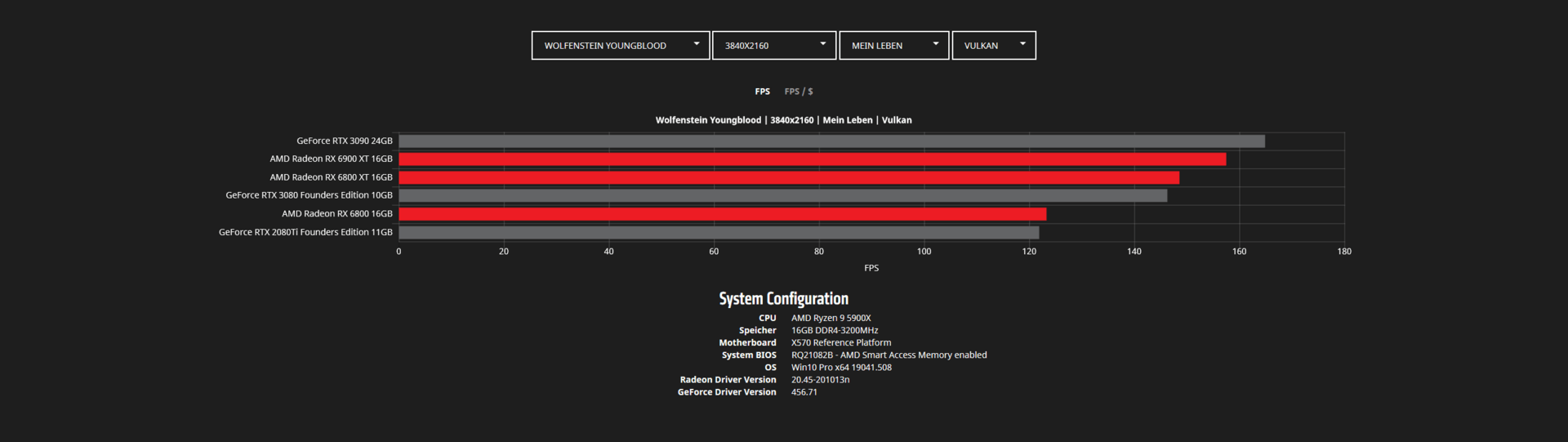The width and height of the screenshot is (1568, 442).
Task: Select the GeForce RTX 3090 24GB bar
Action: 831,141
